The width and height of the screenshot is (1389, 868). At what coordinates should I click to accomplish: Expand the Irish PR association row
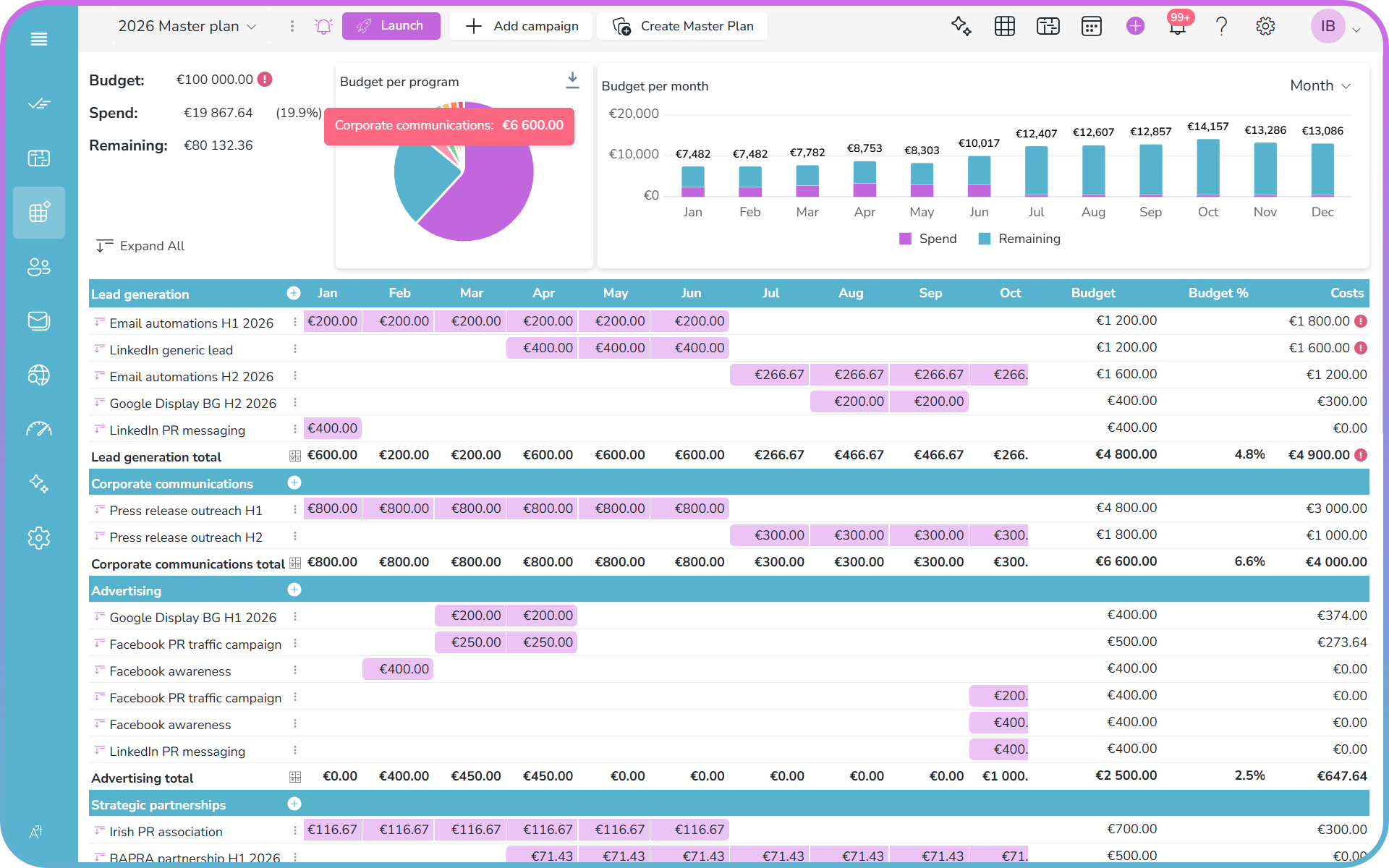click(100, 830)
